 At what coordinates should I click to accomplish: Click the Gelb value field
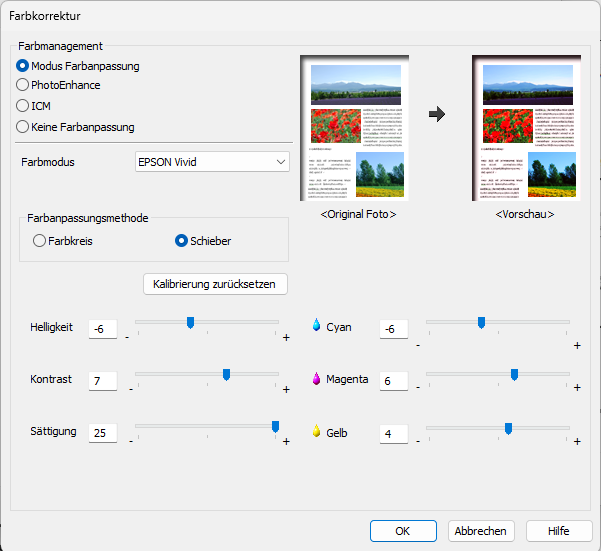coord(394,434)
